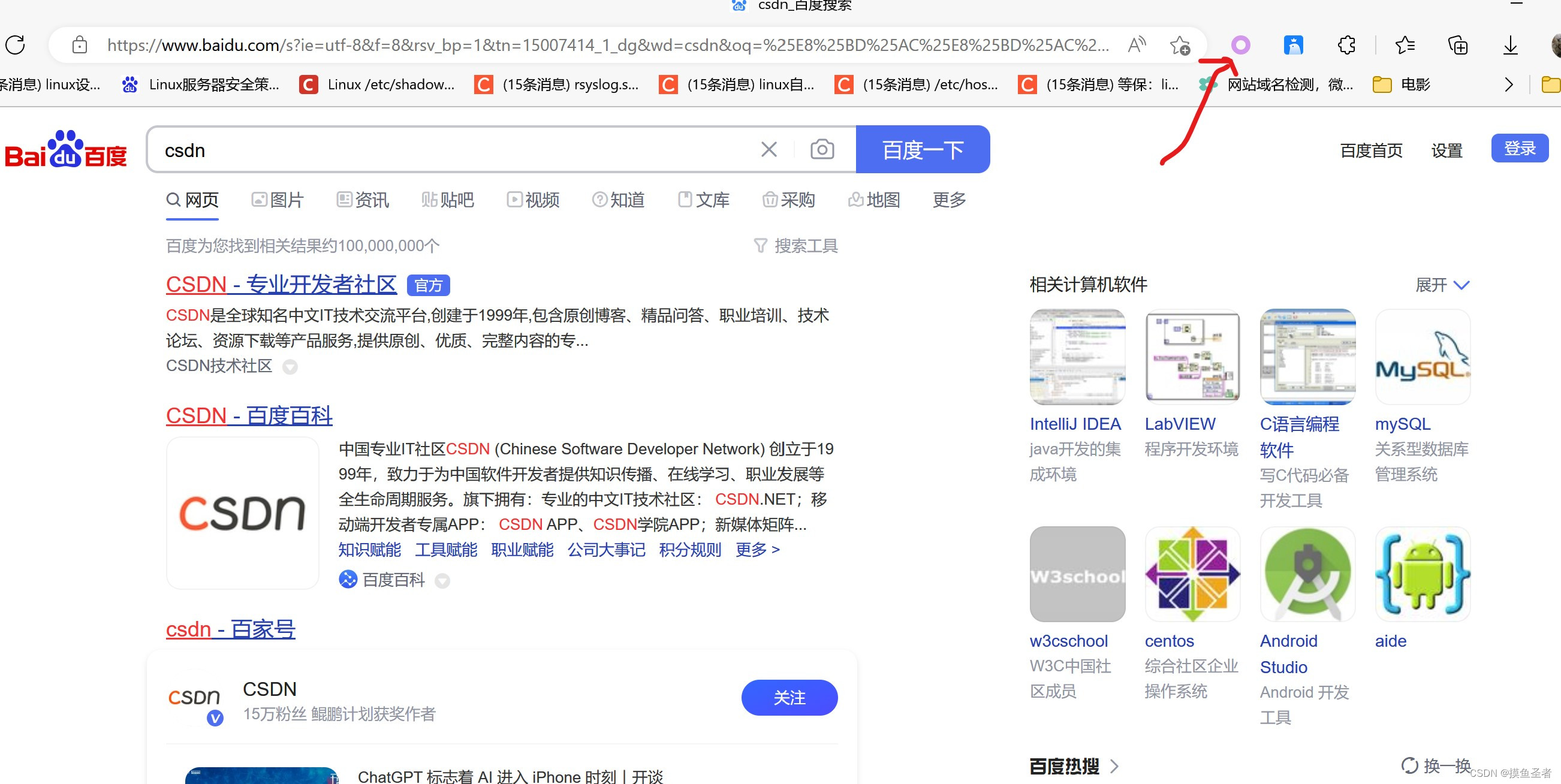
Task: Open the browser collections icon
Action: 1457,45
